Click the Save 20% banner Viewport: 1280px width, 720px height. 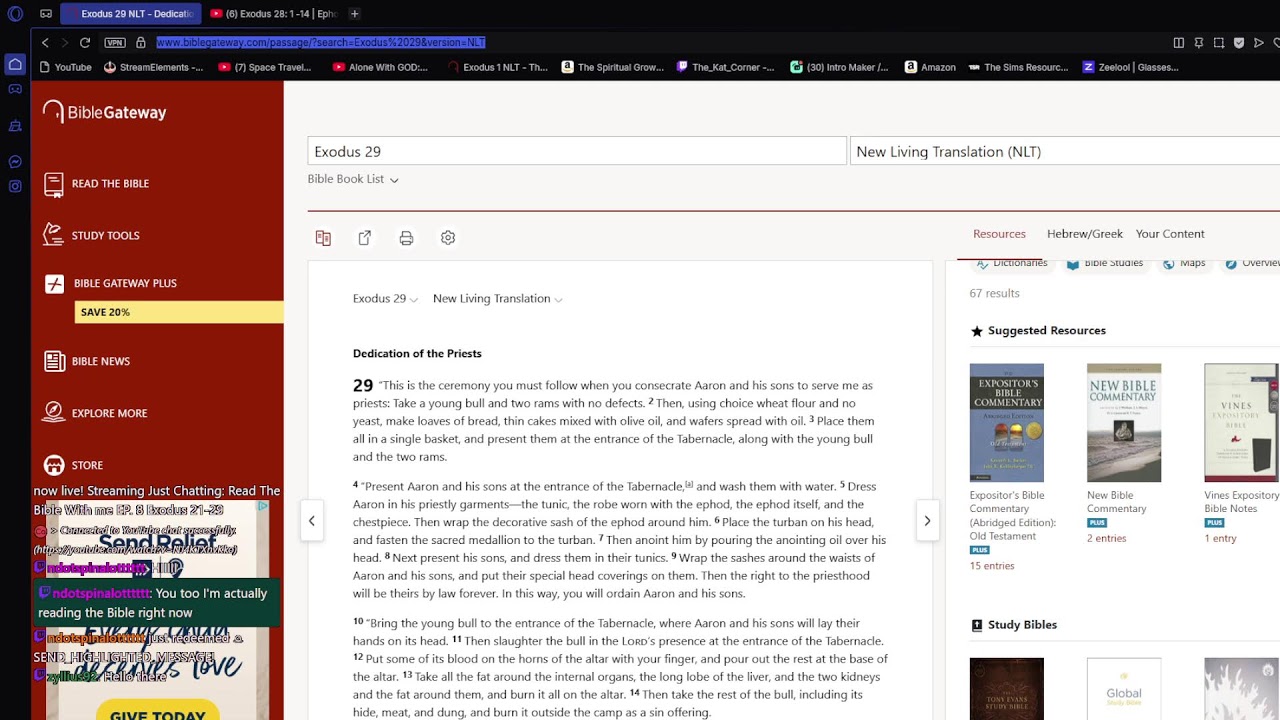(179, 312)
